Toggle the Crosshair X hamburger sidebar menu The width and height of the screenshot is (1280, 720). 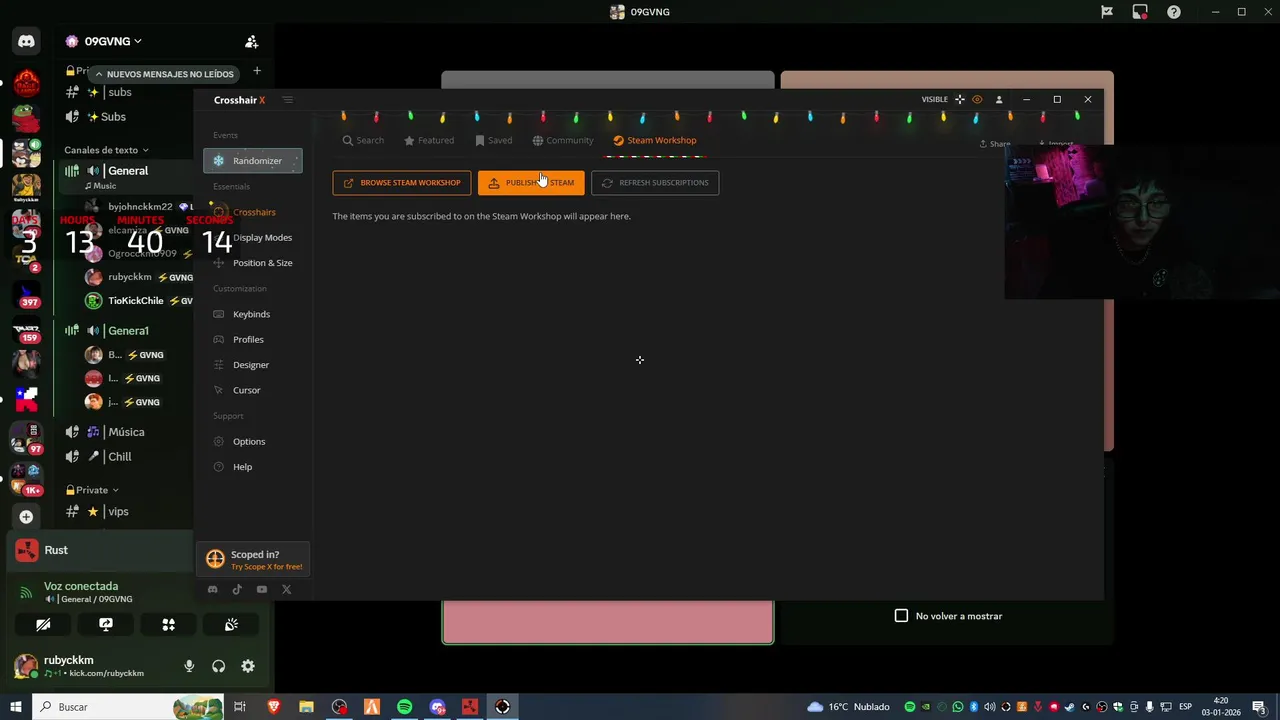(288, 99)
